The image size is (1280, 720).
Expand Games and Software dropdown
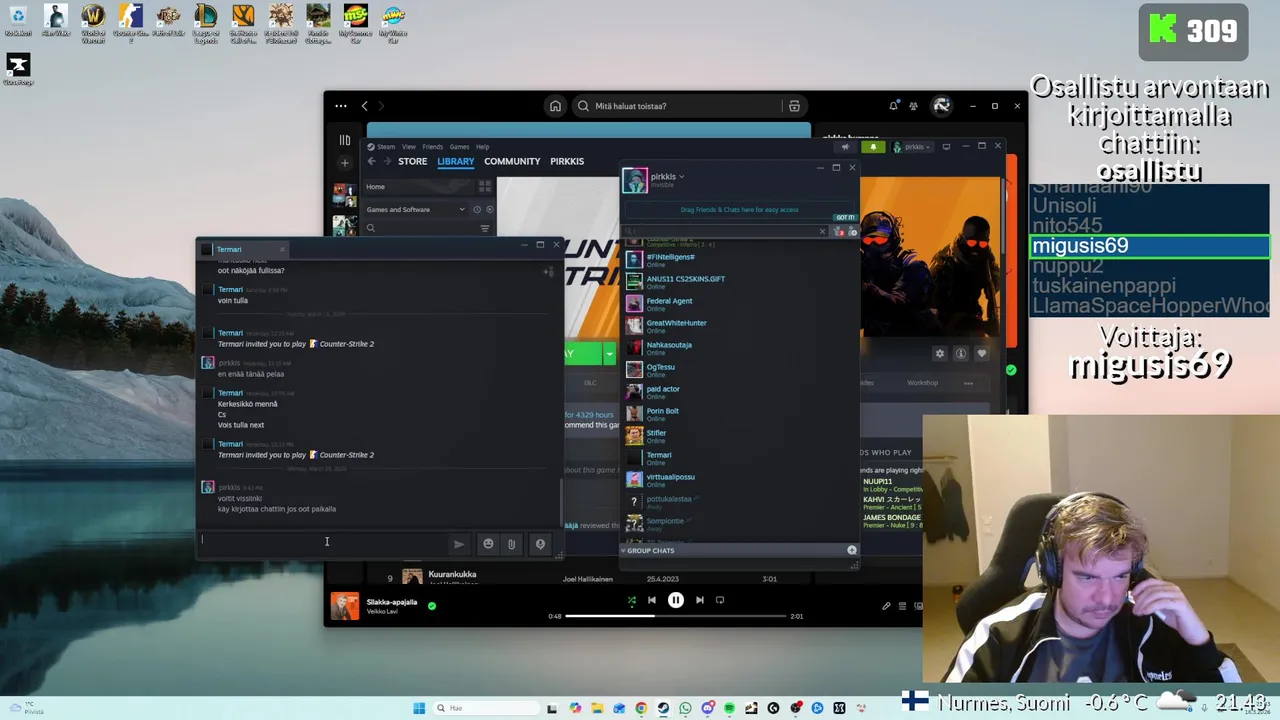(414, 210)
